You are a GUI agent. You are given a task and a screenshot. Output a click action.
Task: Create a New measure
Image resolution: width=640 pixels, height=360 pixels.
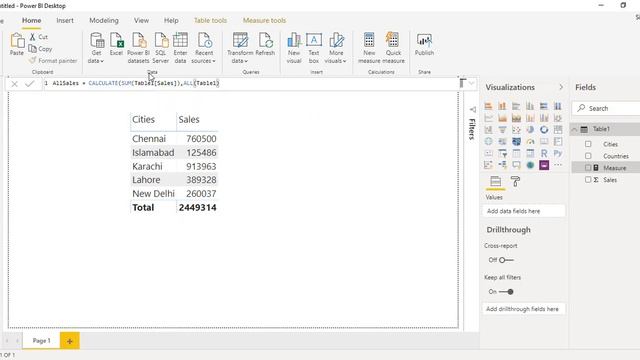369,48
